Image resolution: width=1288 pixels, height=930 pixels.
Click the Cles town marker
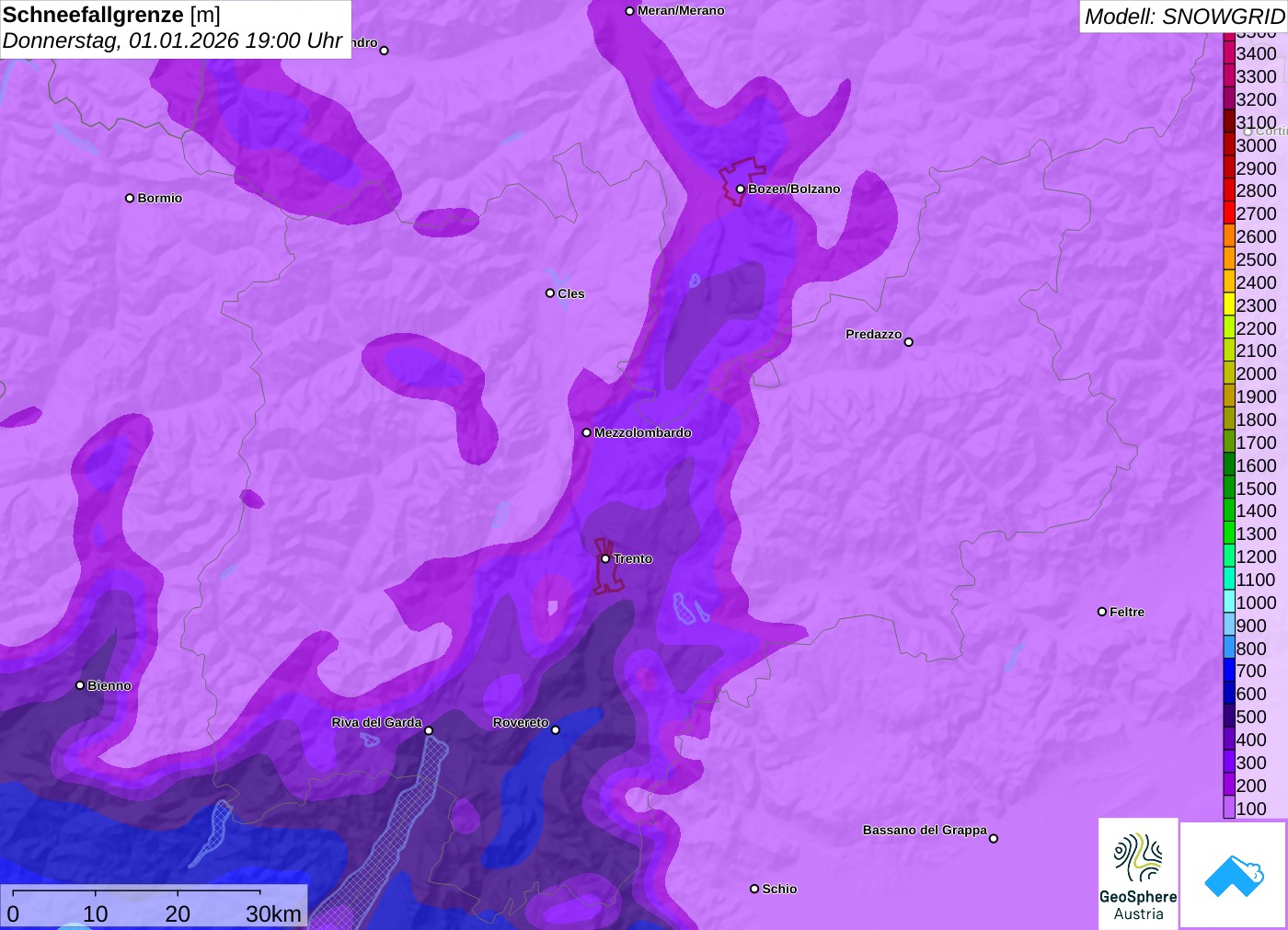(550, 293)
